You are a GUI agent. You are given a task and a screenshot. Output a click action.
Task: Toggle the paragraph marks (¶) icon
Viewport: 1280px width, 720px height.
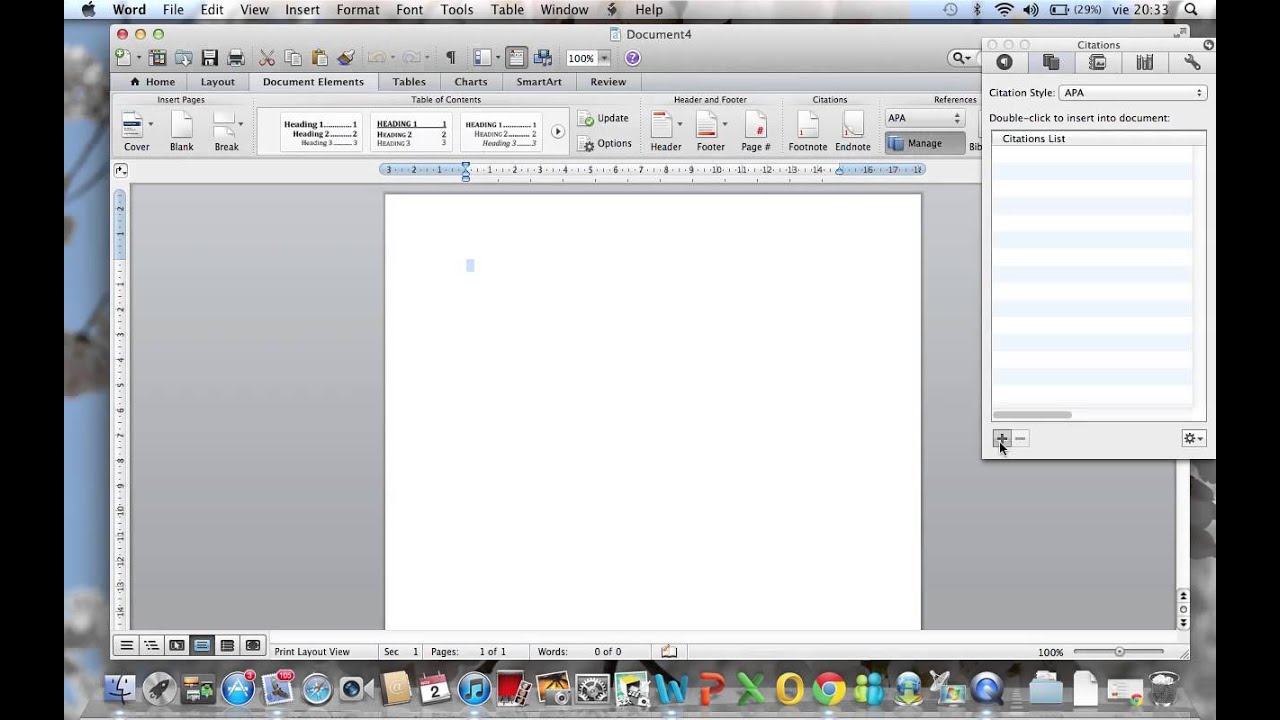pyautogui.click(x=450, y=58)
